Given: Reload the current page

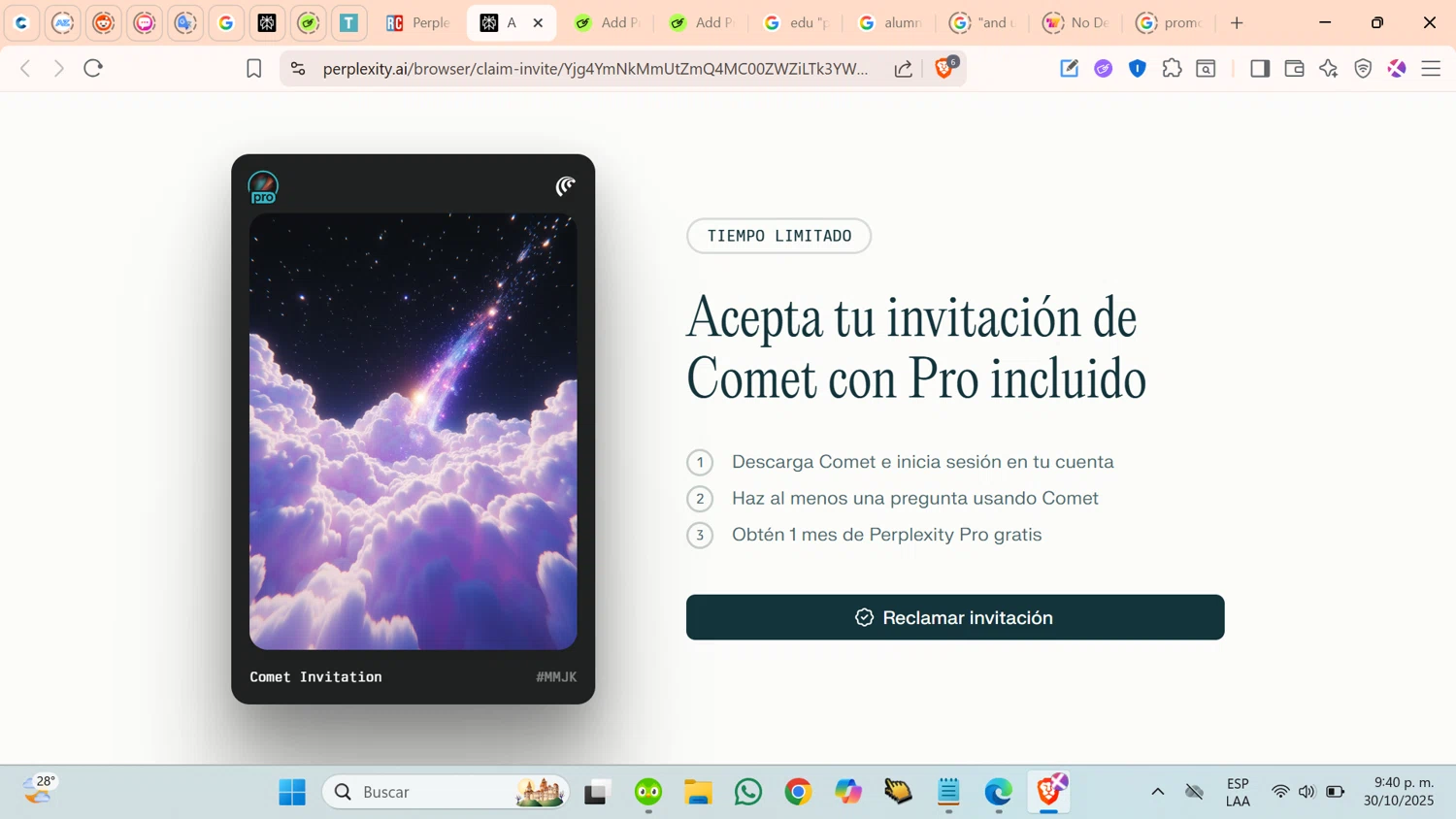Looking at the screenshot, I should [x=93, y=68].
